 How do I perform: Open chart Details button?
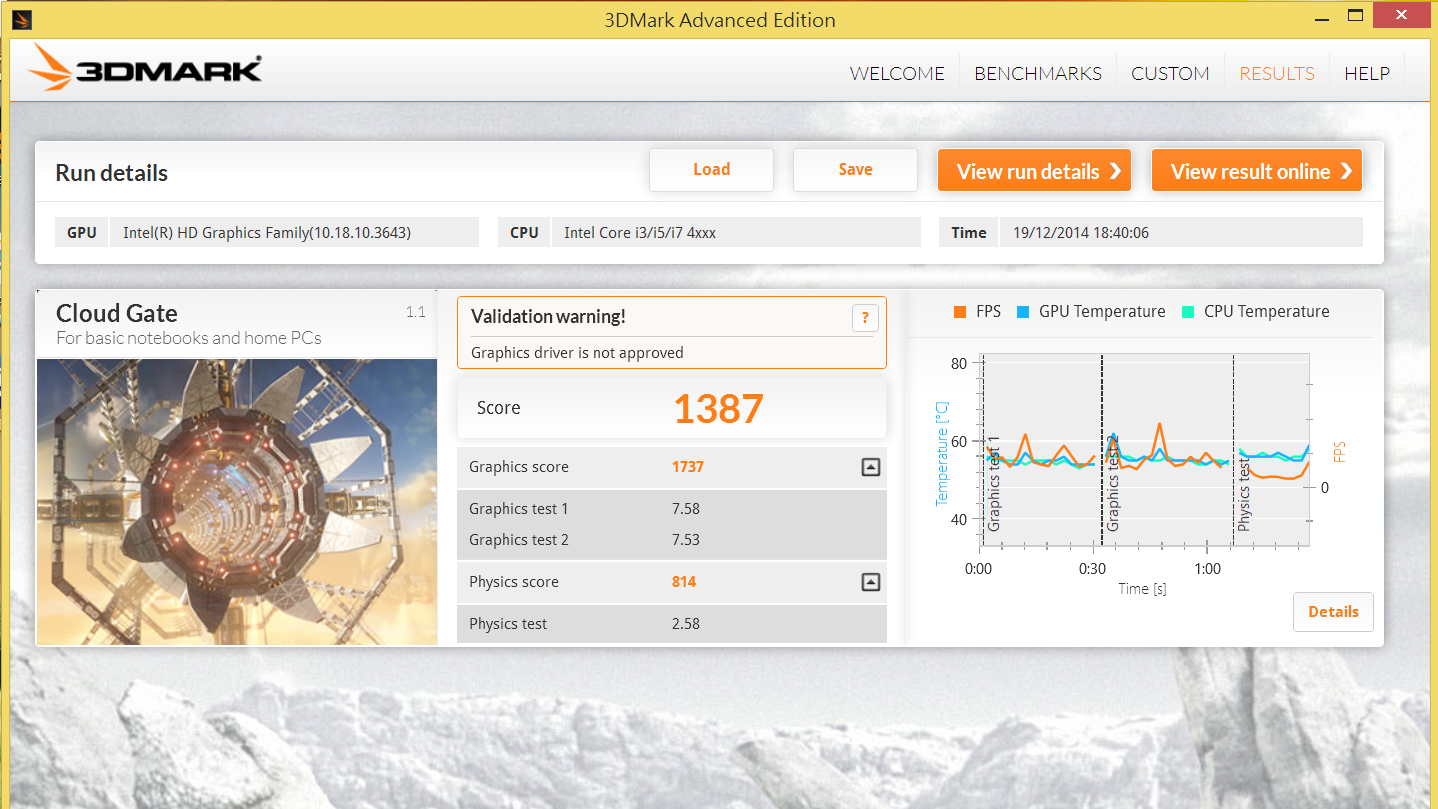click(1333, 612)
